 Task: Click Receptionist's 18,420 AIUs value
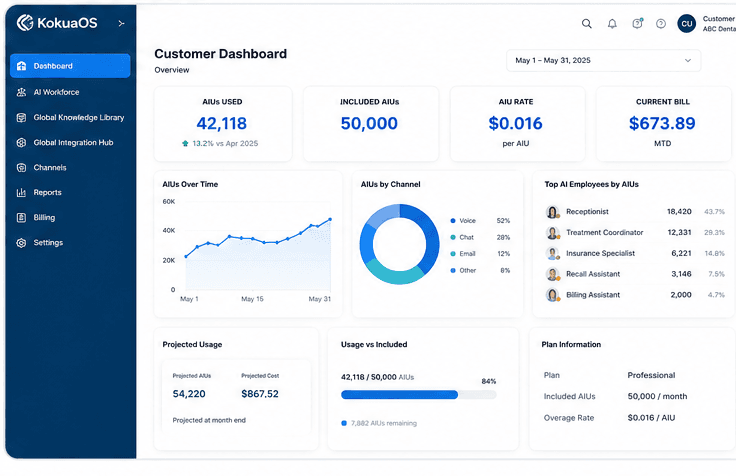679,212
